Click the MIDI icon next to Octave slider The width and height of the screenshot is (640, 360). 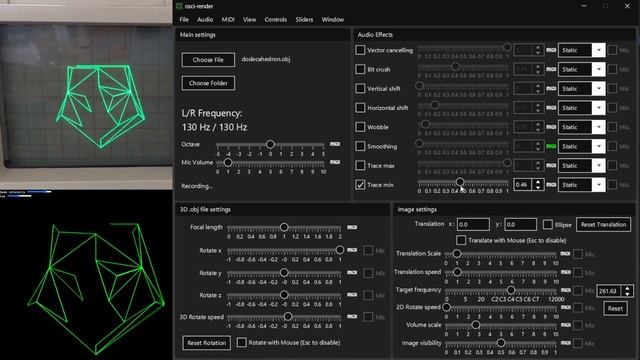click(x=335, y=144)
